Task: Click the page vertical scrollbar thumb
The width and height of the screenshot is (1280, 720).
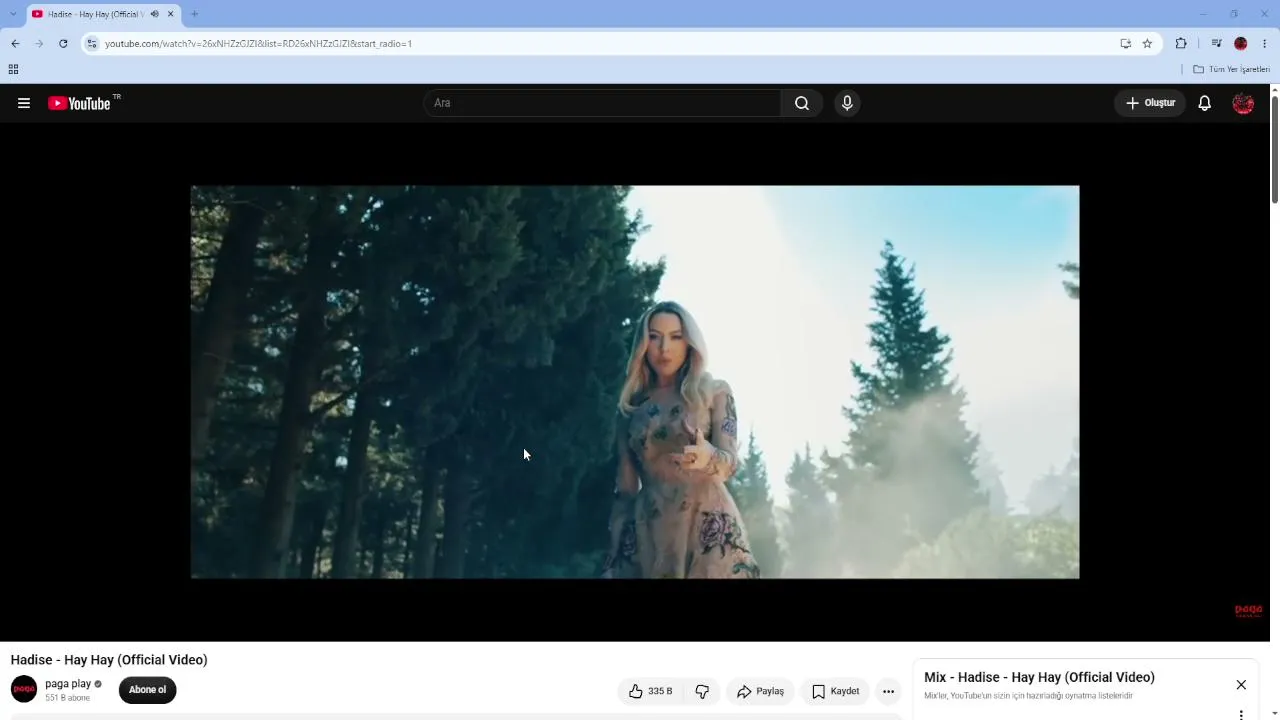Action: (1275, 148)
